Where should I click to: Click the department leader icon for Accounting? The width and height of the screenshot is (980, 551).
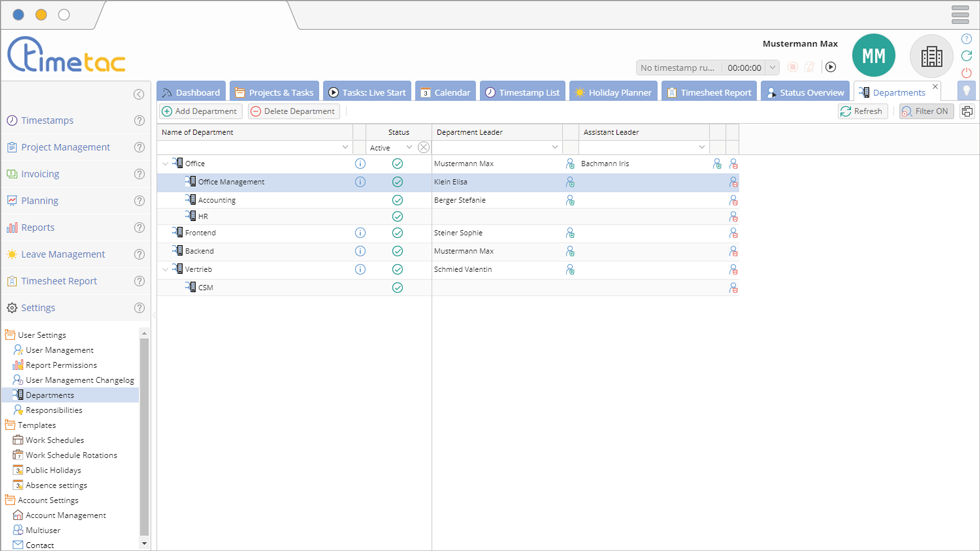570,200
